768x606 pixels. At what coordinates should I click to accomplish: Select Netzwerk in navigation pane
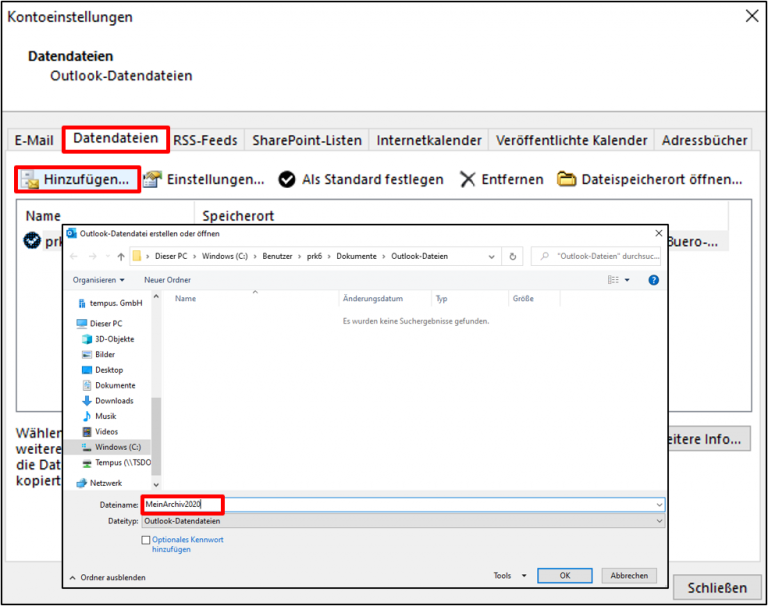click(x=99, y=483)
